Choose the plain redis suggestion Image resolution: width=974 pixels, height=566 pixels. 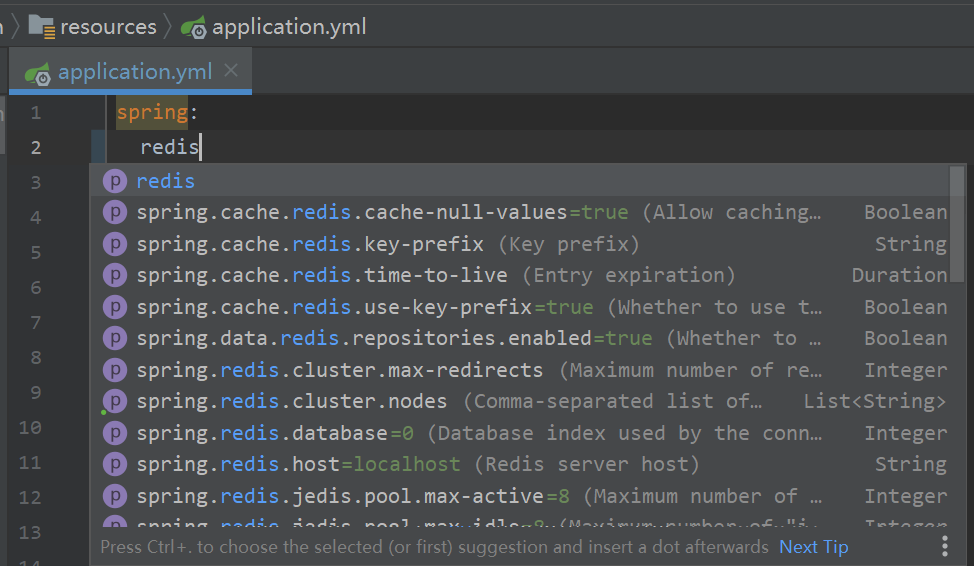point(166,181)
